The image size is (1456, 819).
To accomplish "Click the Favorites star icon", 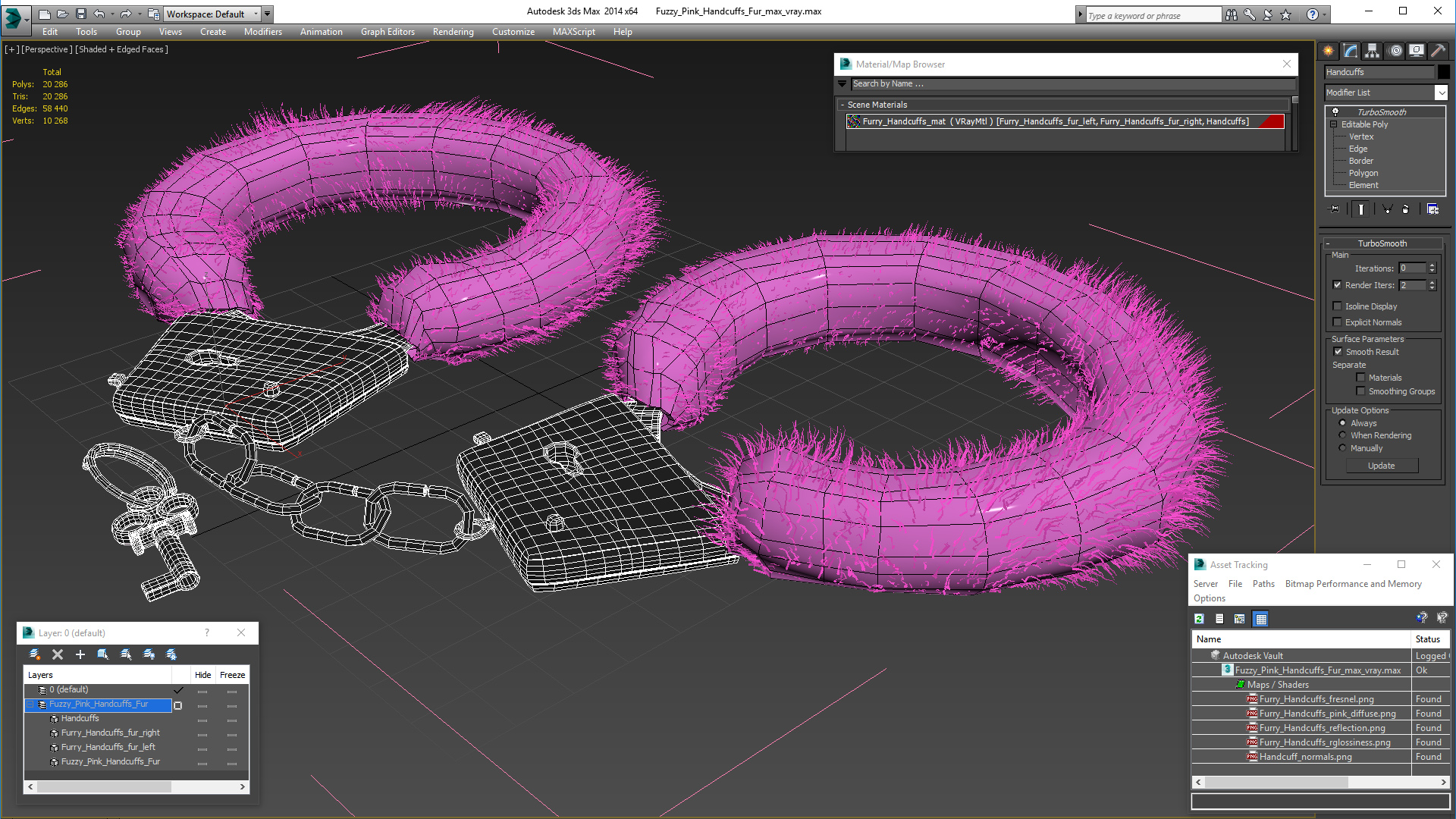I will point(1285,14).
